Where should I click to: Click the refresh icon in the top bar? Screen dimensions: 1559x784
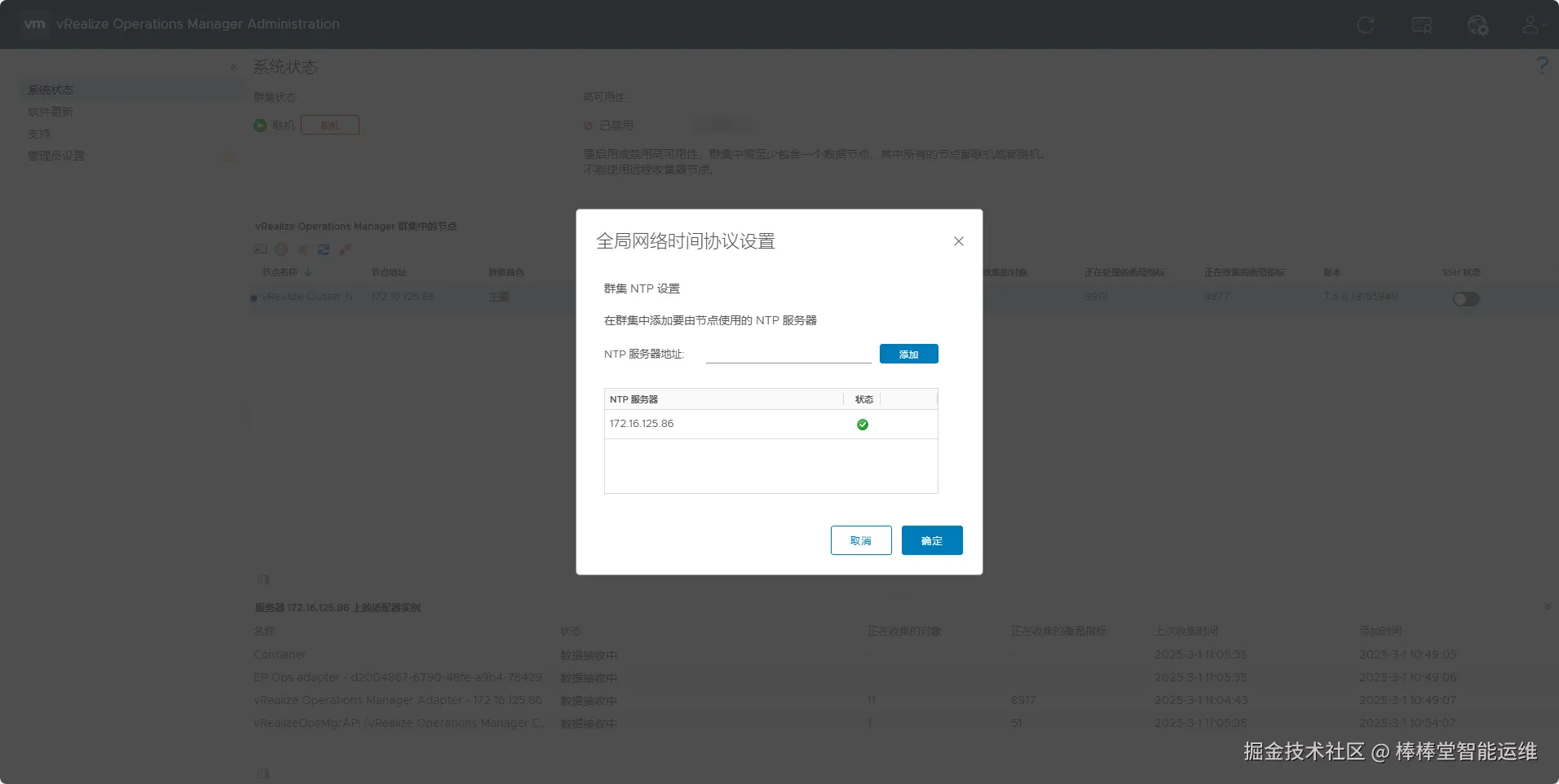click(1366, 25)
